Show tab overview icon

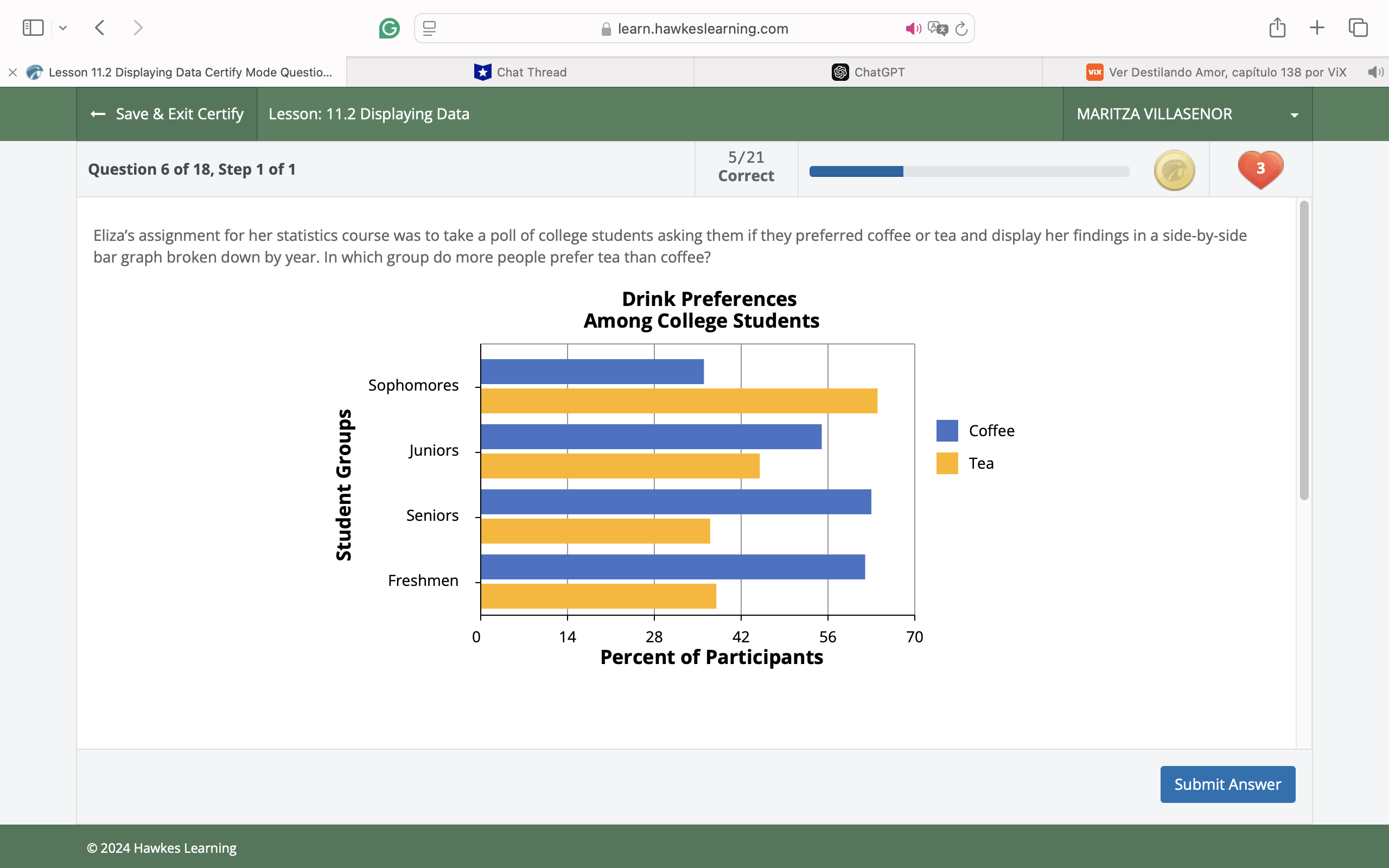[x=1358, y=28]
